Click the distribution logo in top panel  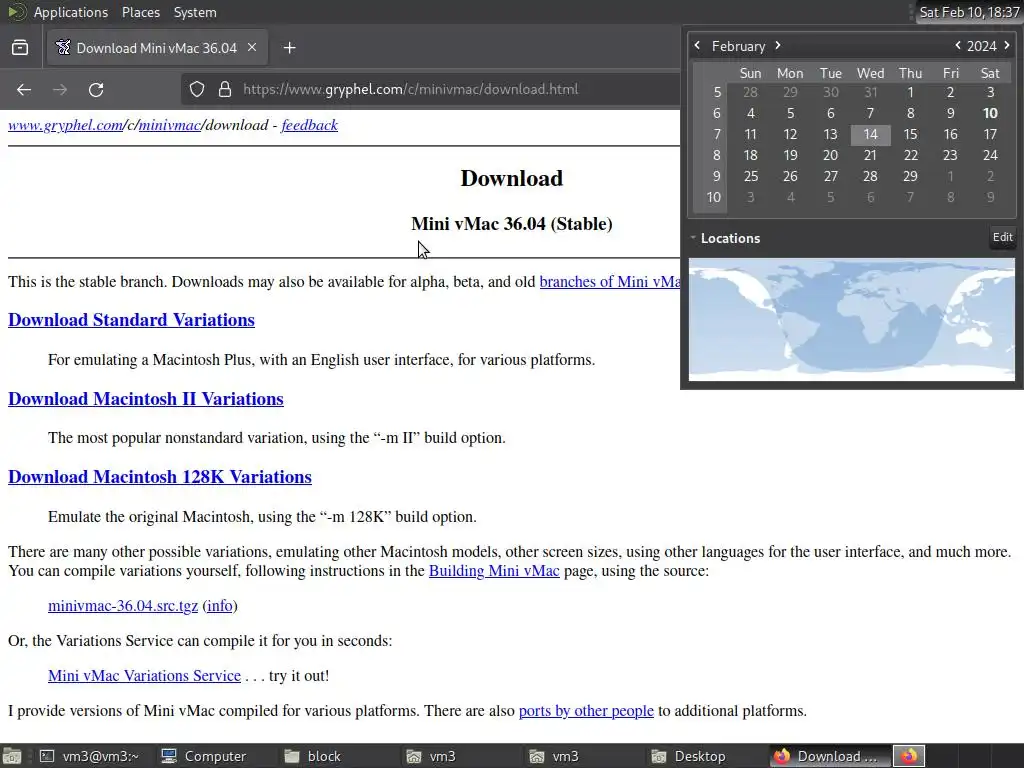coord(16,12)
